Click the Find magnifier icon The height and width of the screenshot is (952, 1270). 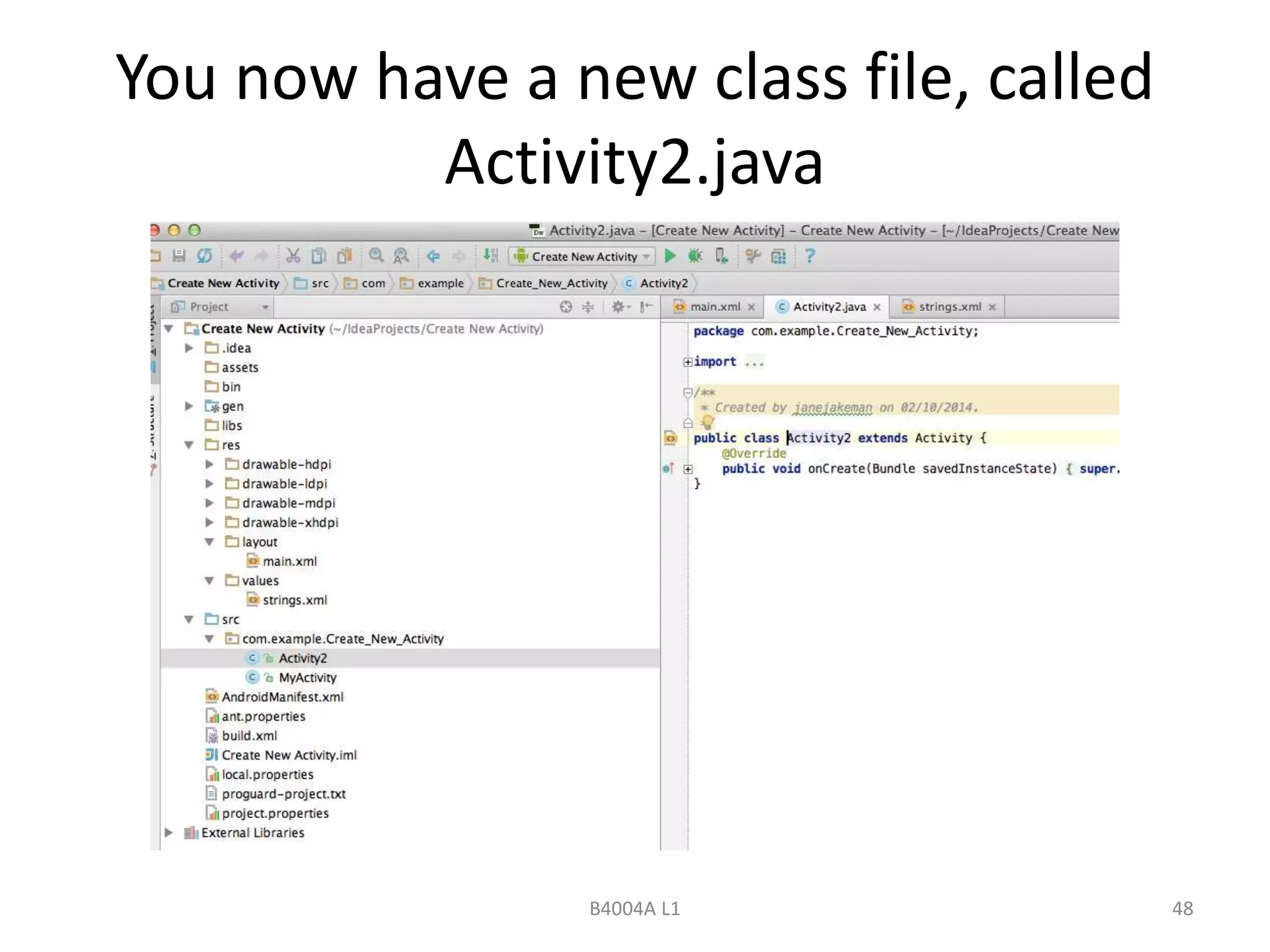376,255
